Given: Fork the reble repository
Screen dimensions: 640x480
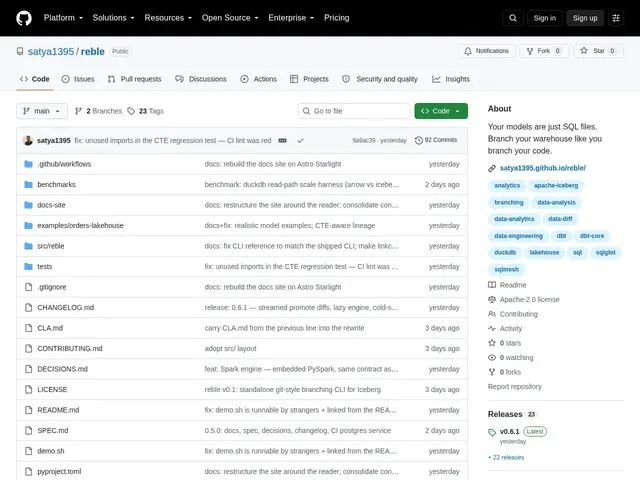Looking at the screenshot, I should [544, 51].
